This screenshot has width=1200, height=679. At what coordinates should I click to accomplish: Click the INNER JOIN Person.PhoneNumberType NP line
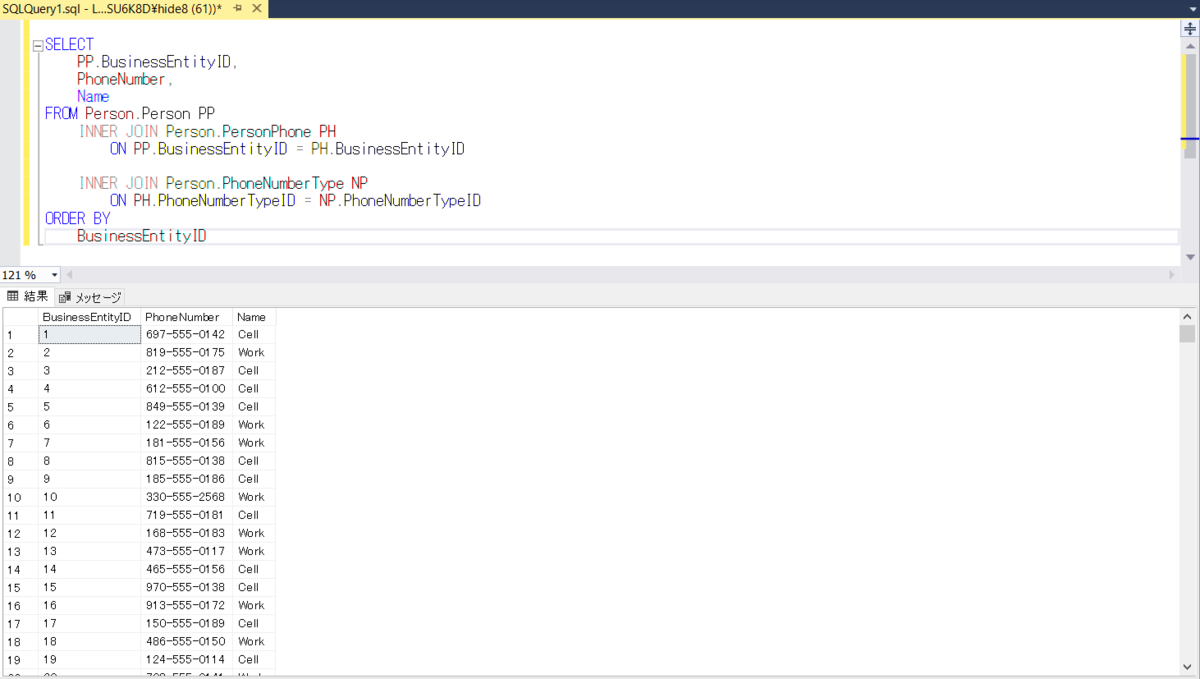[224, 183]
